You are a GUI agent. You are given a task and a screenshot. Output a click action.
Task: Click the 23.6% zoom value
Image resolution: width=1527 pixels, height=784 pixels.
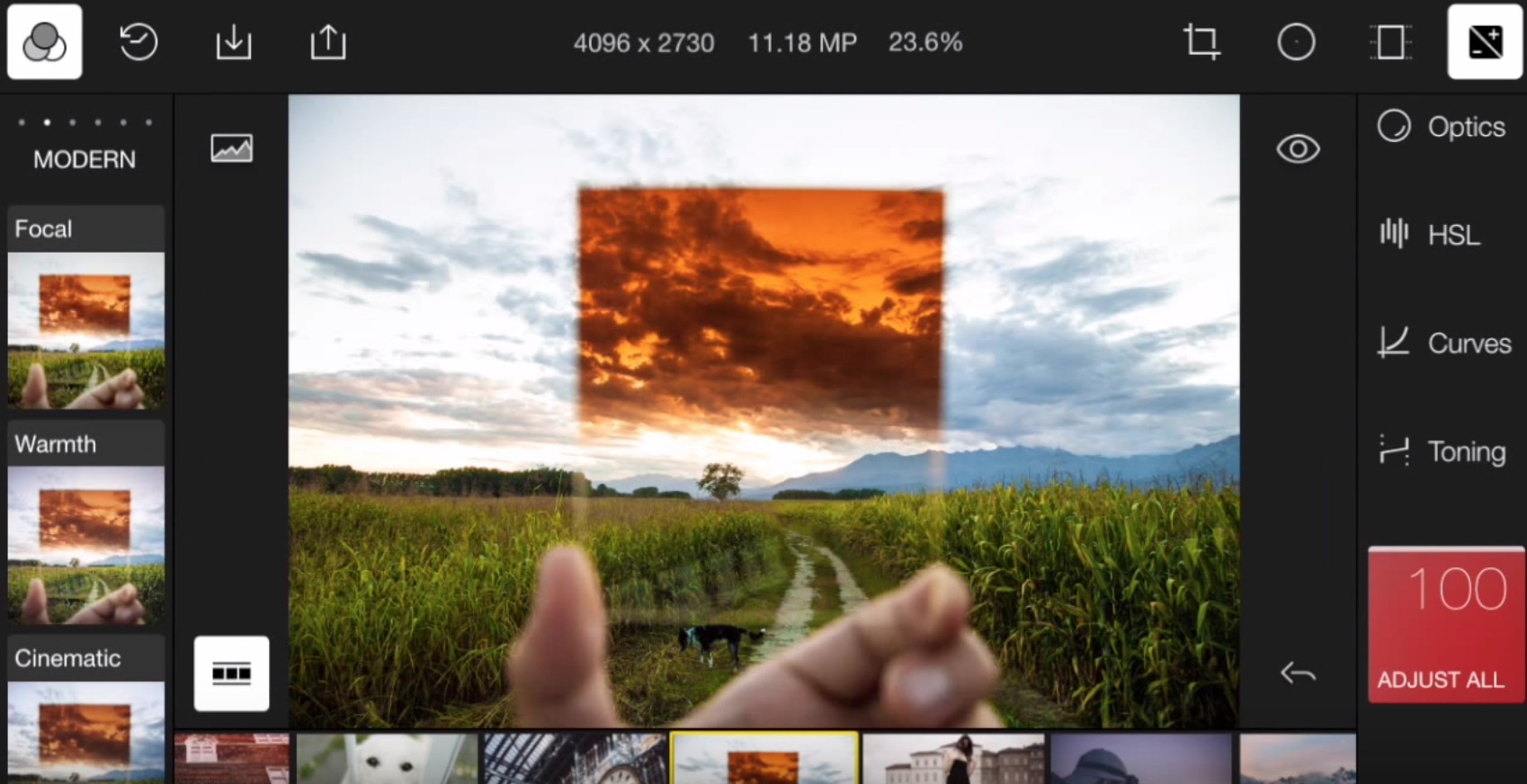(925, 43)
